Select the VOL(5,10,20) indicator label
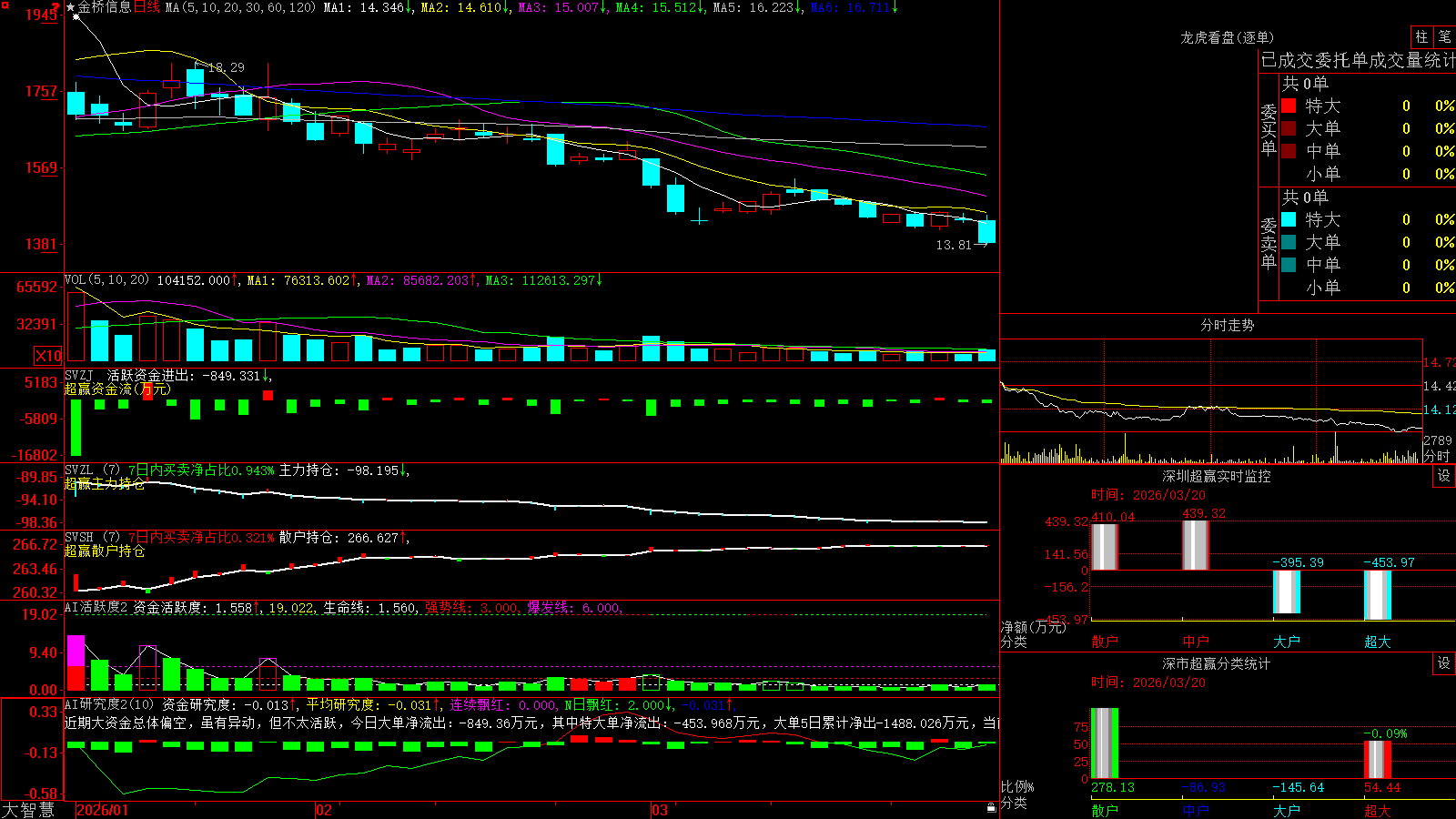 pyautogui.click(x=106, y=280)
